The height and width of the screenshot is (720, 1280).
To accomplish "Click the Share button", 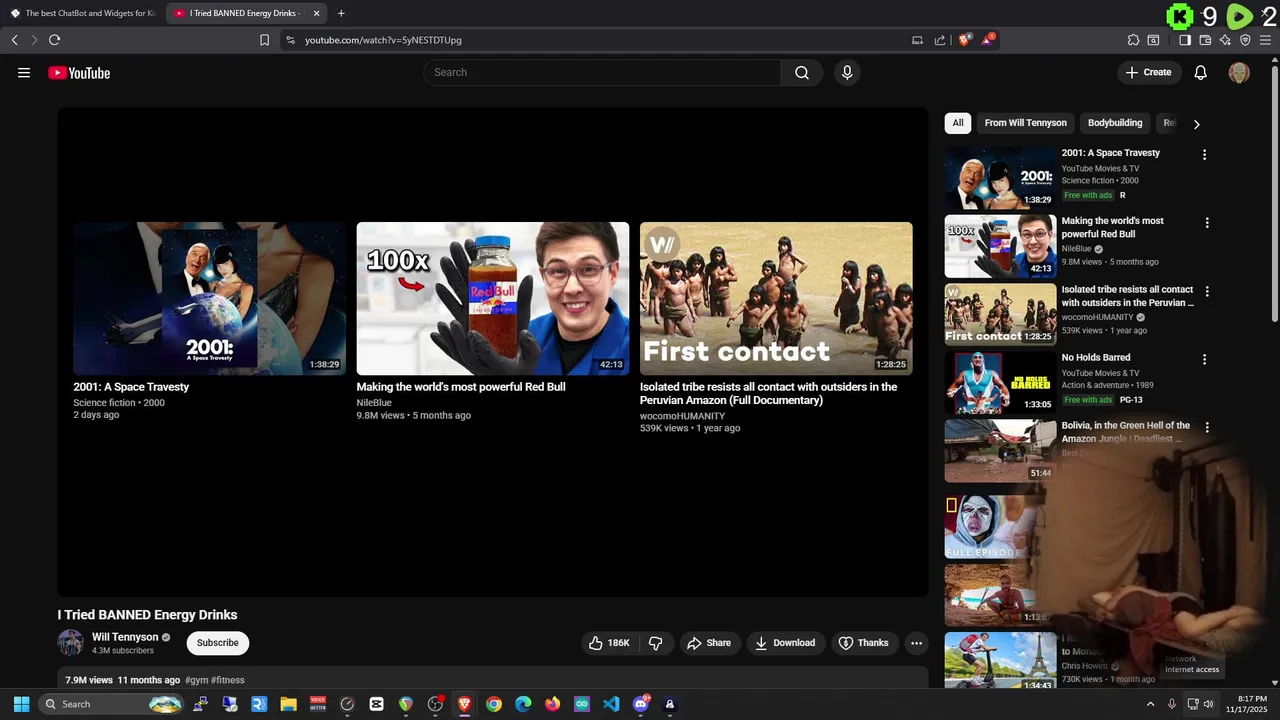I will click(709, 643).
